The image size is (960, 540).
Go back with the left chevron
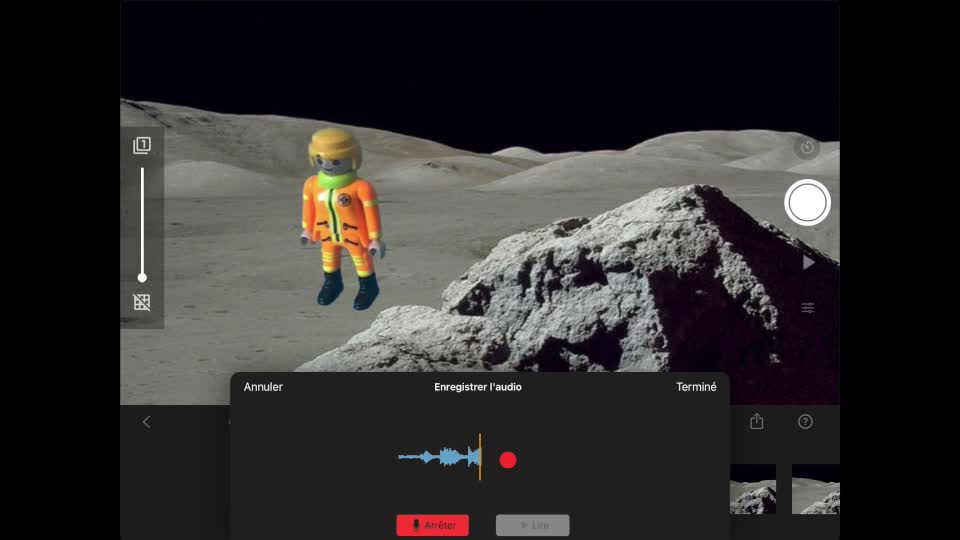(x=146, y=422)
